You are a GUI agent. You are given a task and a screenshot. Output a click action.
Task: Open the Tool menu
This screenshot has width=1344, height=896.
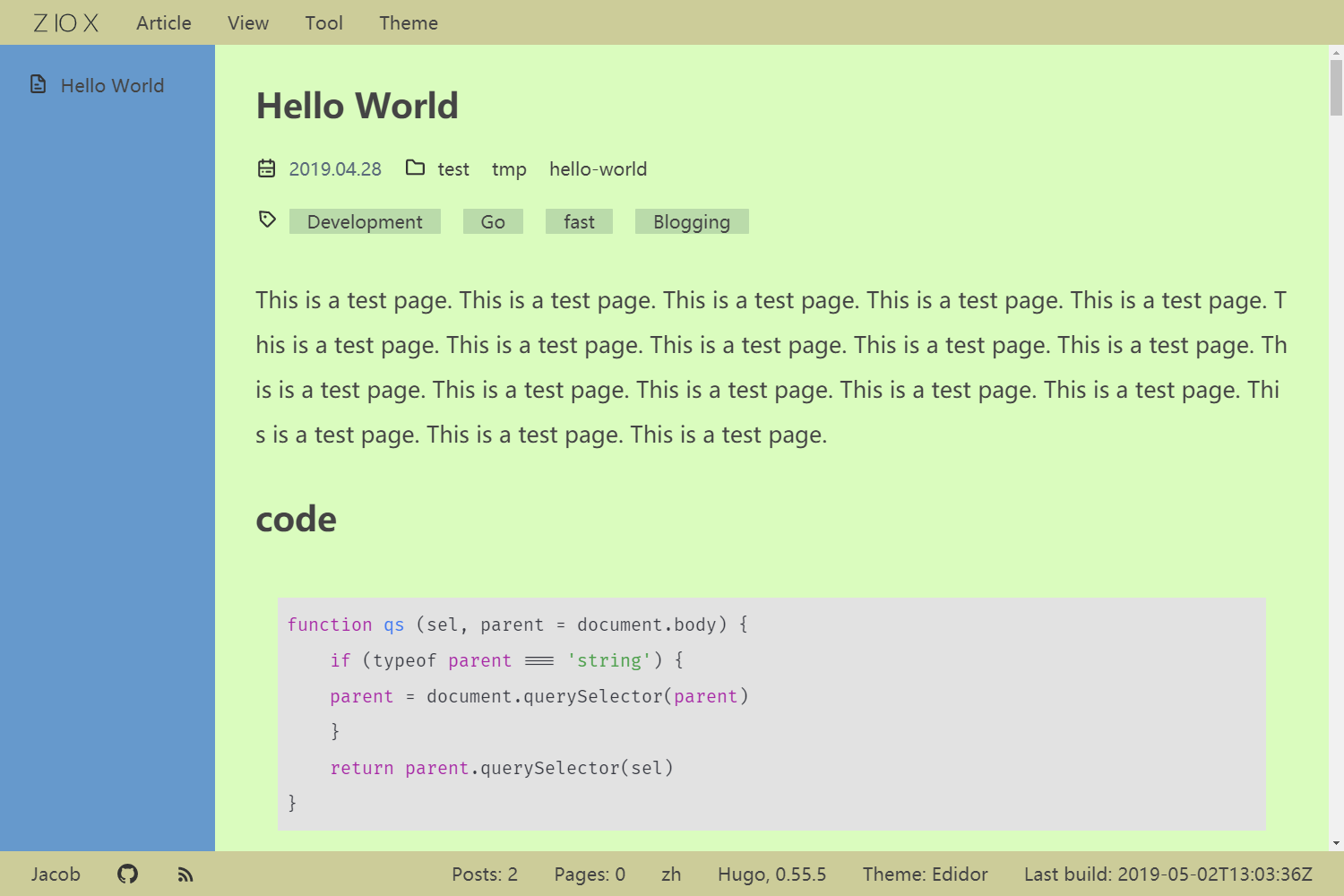pos(323,23)
